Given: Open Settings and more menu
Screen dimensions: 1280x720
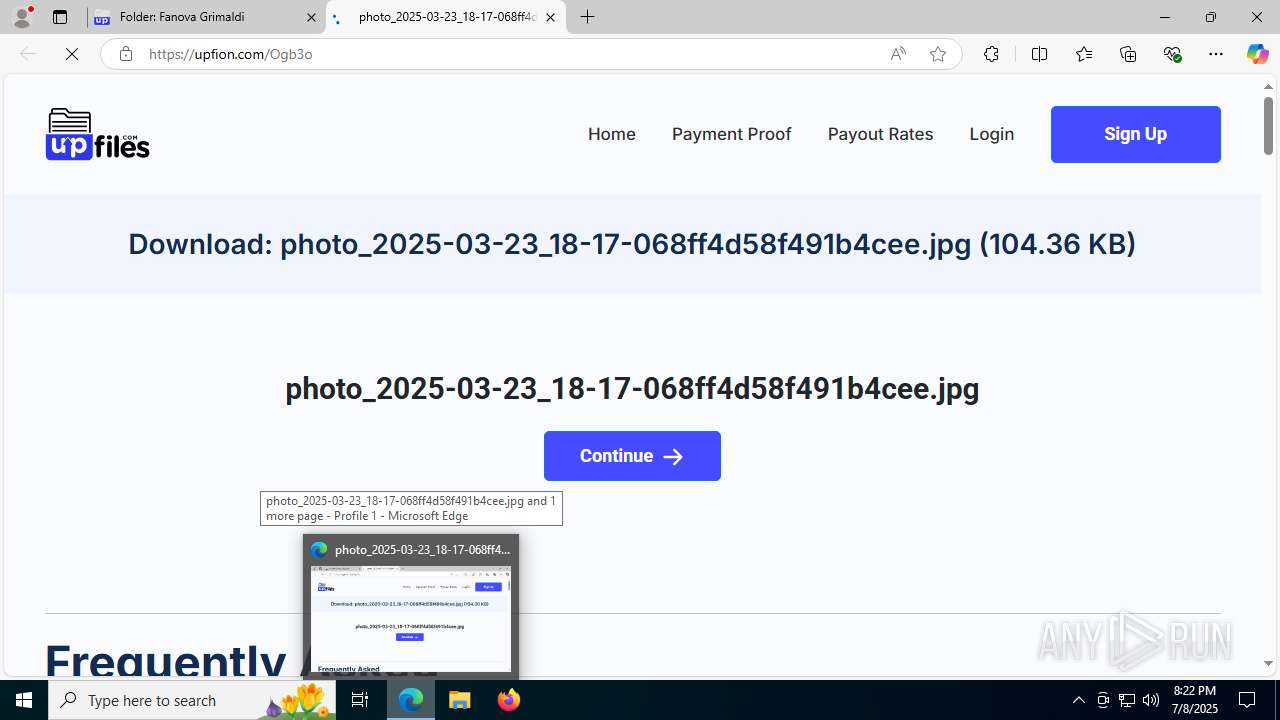Looking at the screenshot, I should [x=1216, y=54].
